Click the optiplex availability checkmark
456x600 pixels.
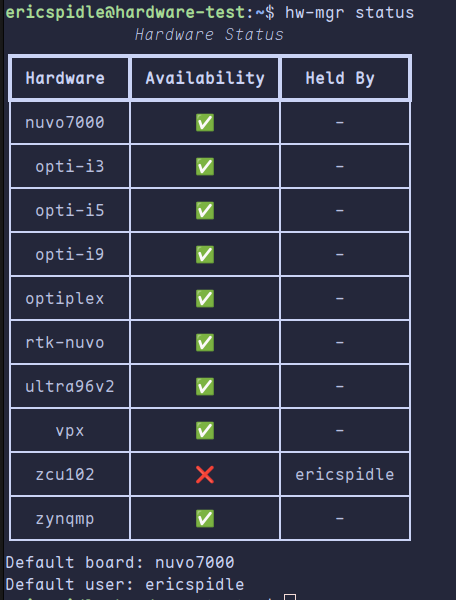[205, 299]
